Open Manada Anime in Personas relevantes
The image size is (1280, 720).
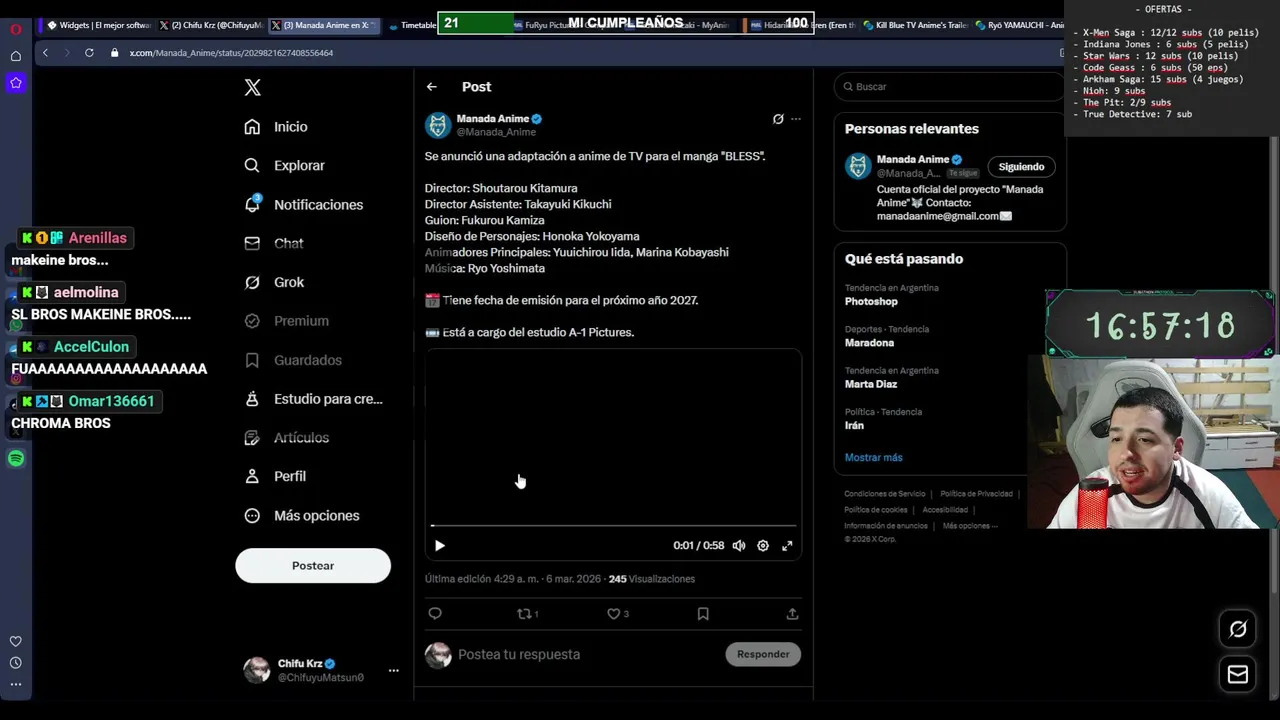(913, 160)
